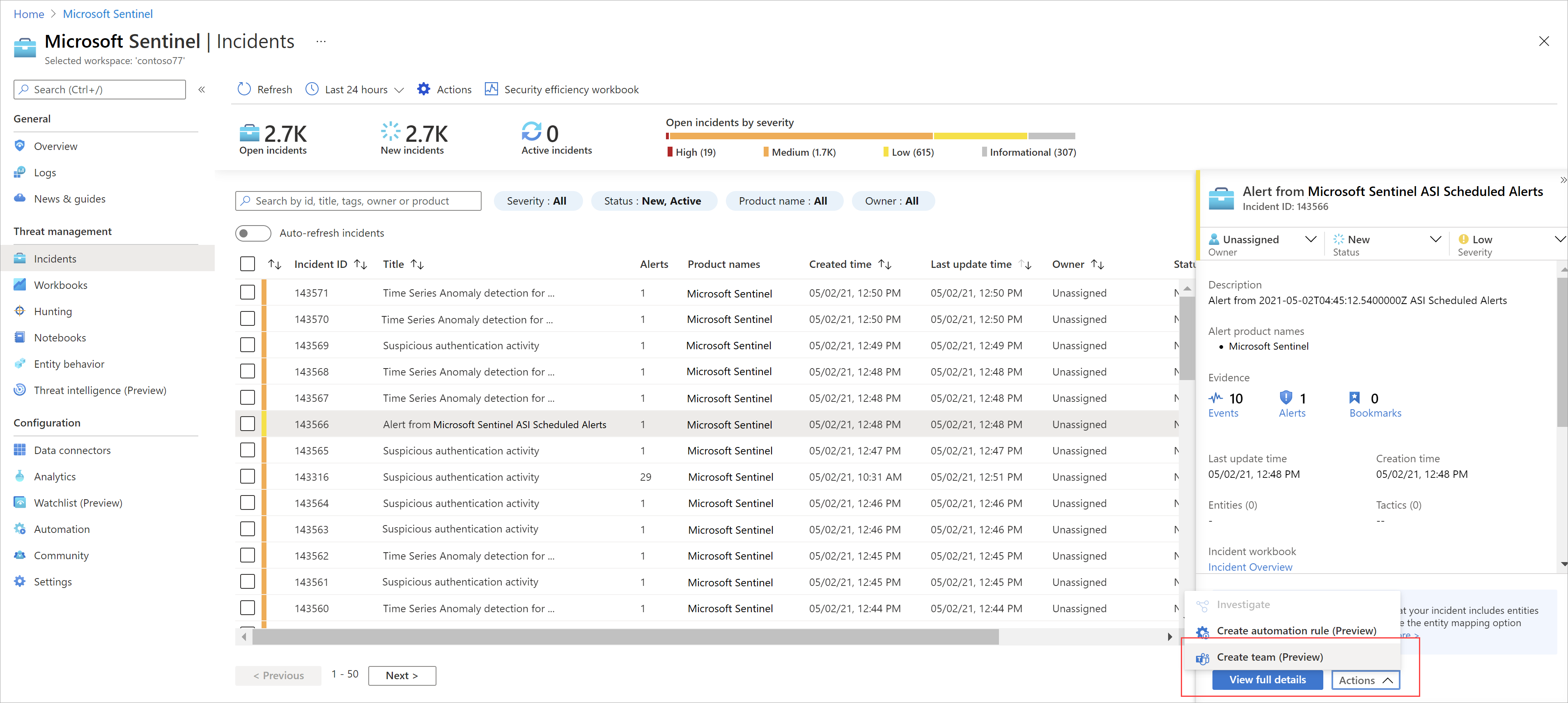Image resolution: width=1568 pixels, height=703 pixels.
Task: Open Security efficiency workbook chart icon
Action: [491, 89]
